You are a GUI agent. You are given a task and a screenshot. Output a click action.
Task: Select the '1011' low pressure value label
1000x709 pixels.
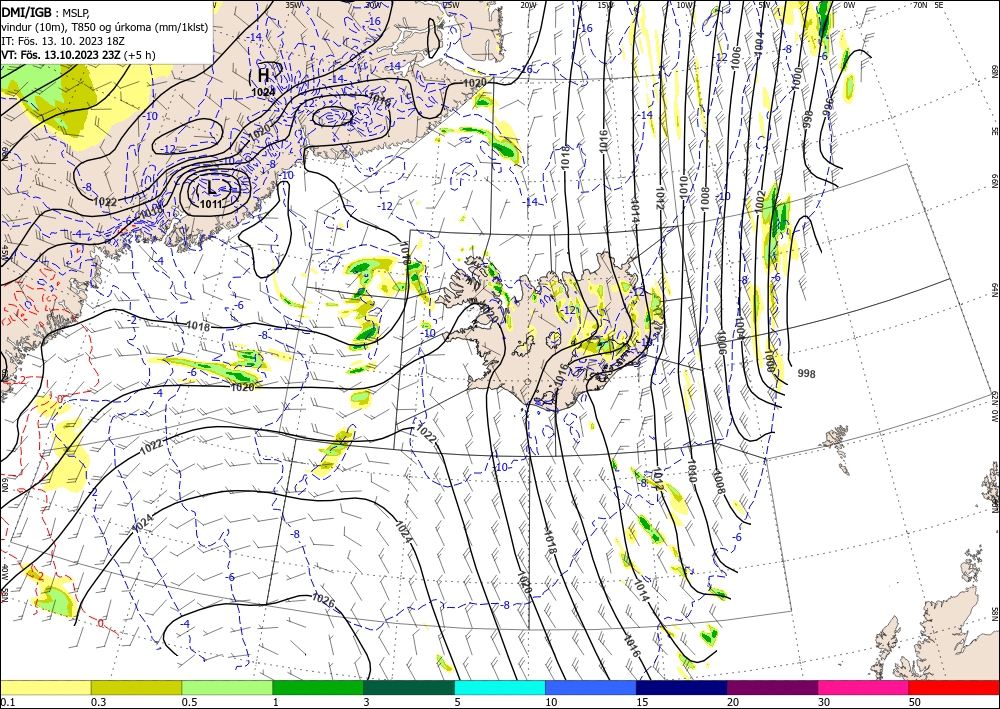(x=211, y=204)
